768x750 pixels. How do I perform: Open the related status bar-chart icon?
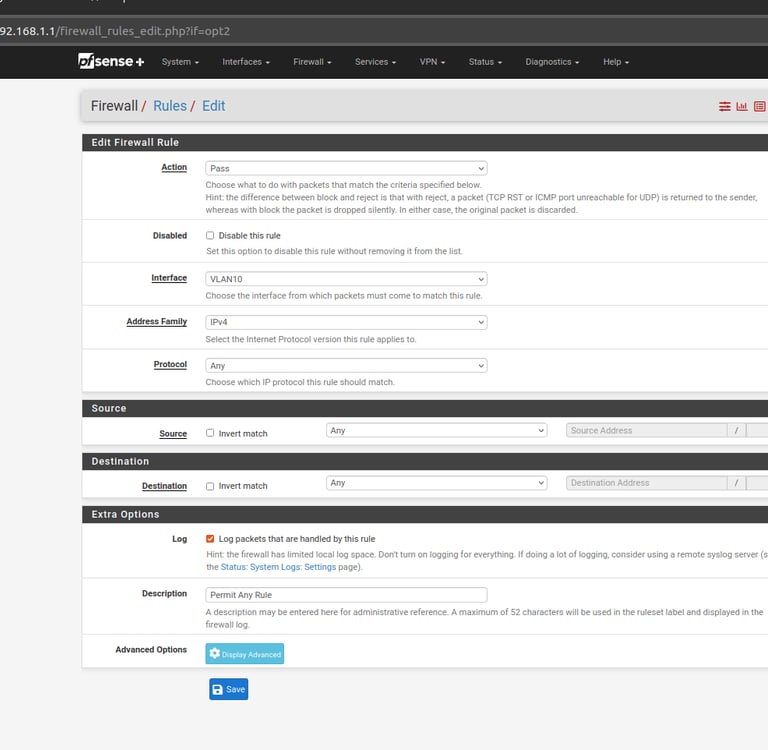click(x=742, y=106)
